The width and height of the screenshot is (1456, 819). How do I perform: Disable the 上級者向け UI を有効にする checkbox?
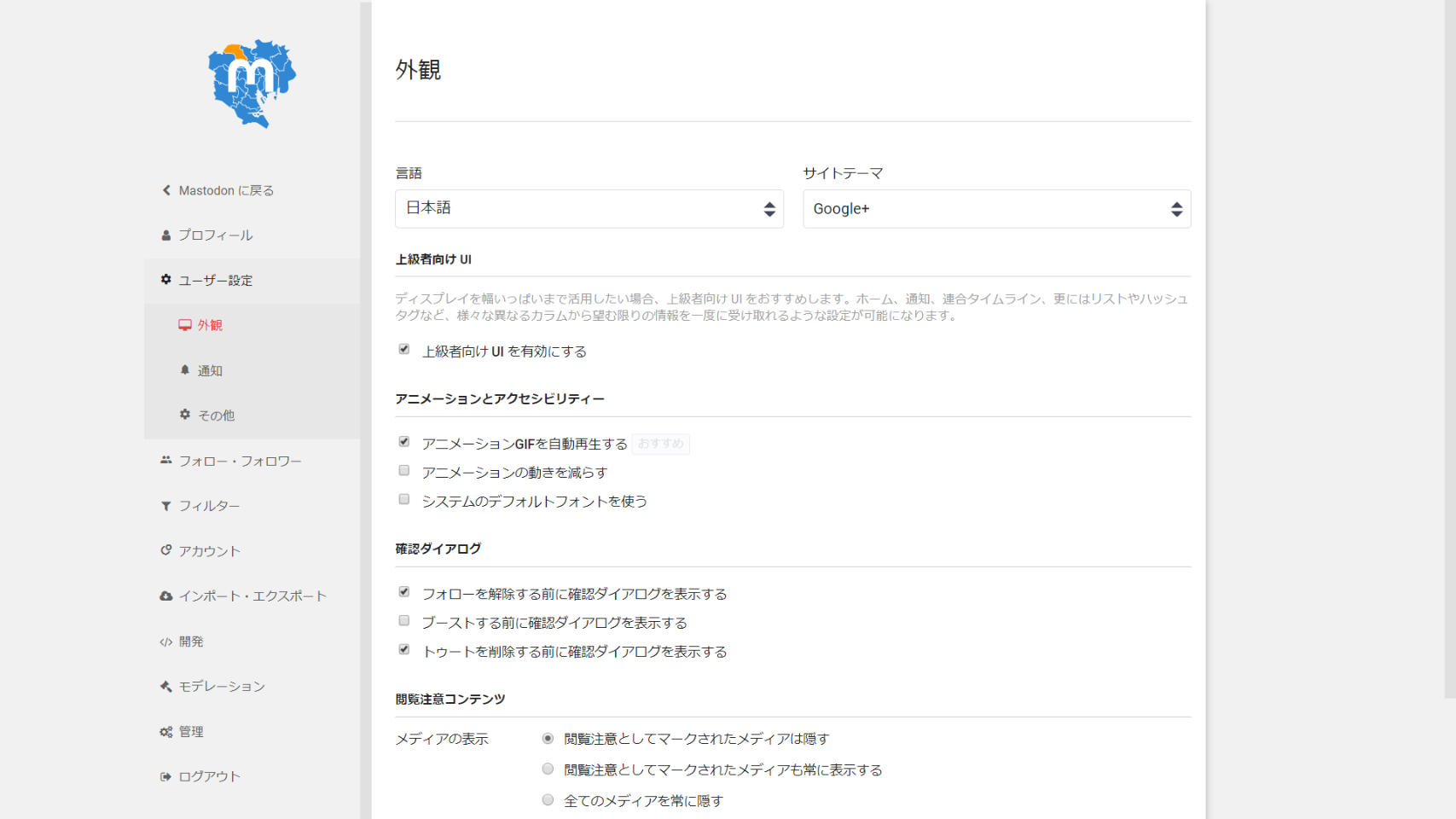pos(404,350)
